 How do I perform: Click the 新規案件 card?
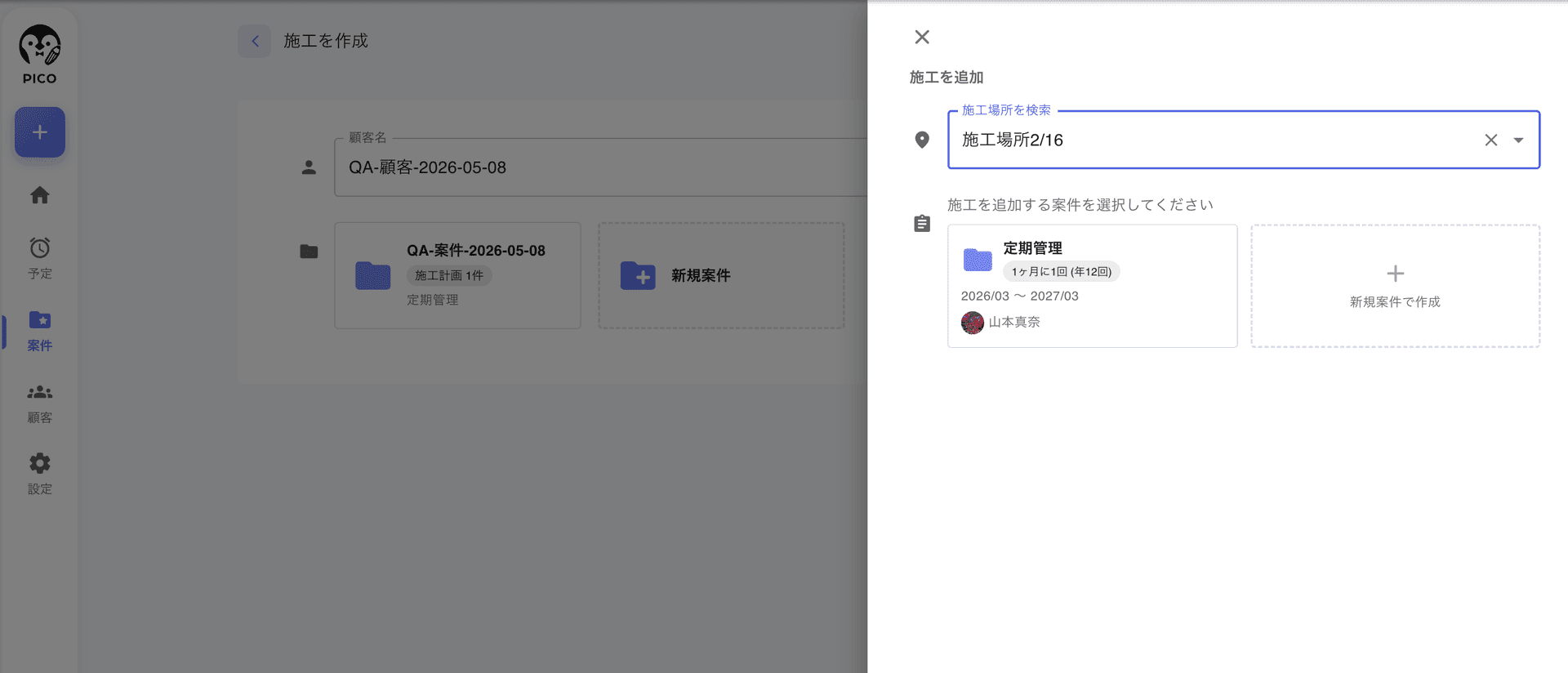click(x=721, y=275)
